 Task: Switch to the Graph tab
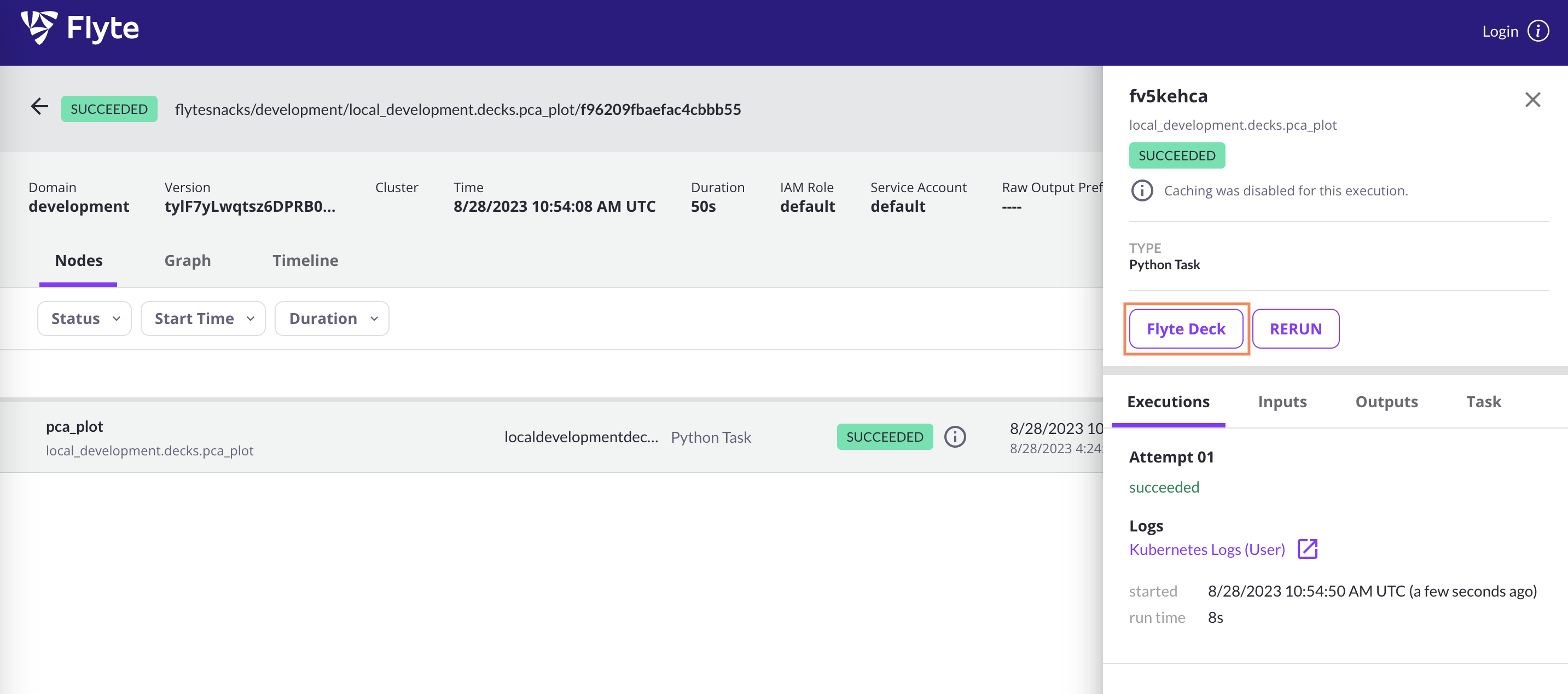point(188,261)
